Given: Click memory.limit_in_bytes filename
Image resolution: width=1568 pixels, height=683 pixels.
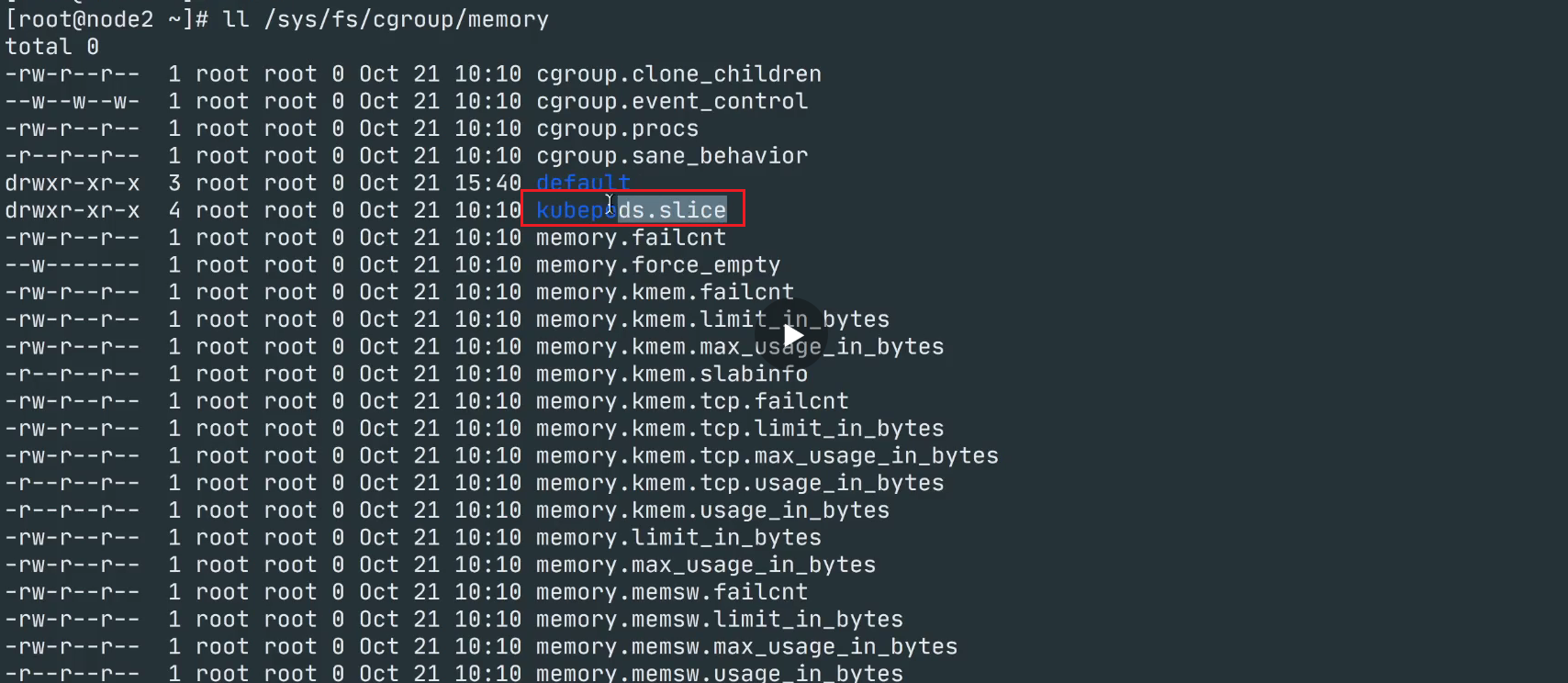Looking at the screenshot, I should tap(678, 538).
